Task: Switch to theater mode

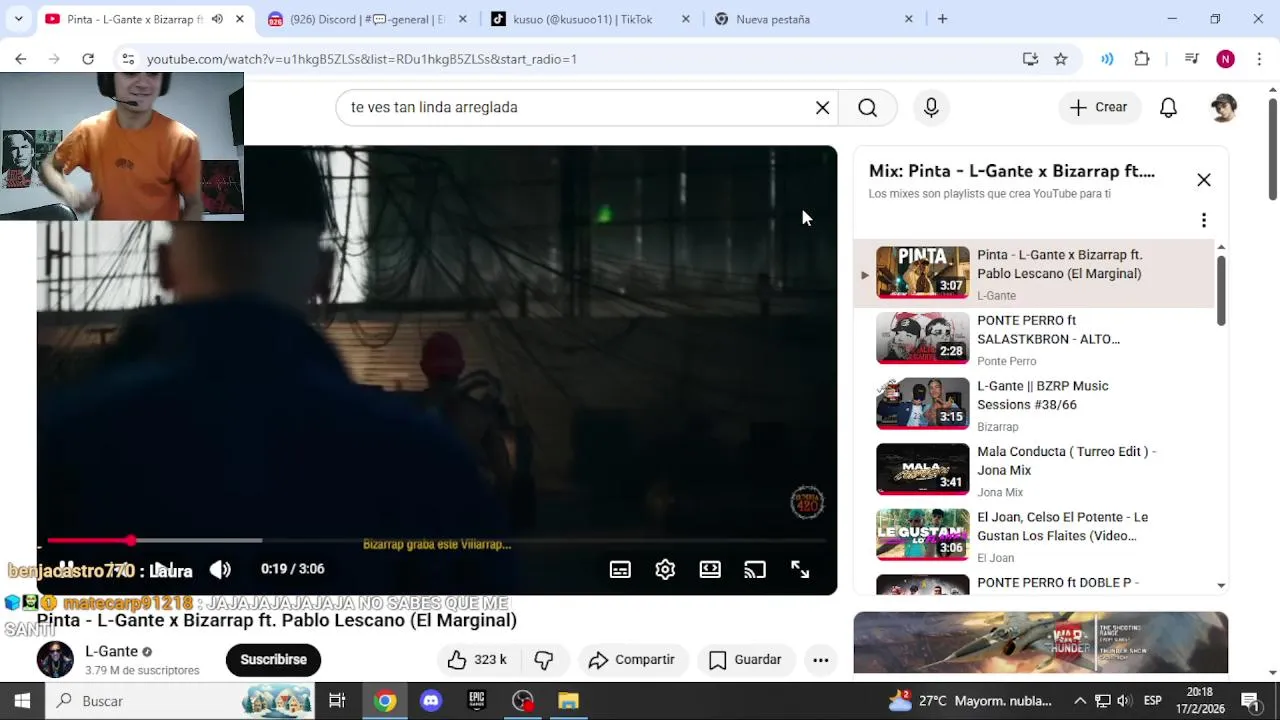Action: pyautogui.click(x=710, y=569)
